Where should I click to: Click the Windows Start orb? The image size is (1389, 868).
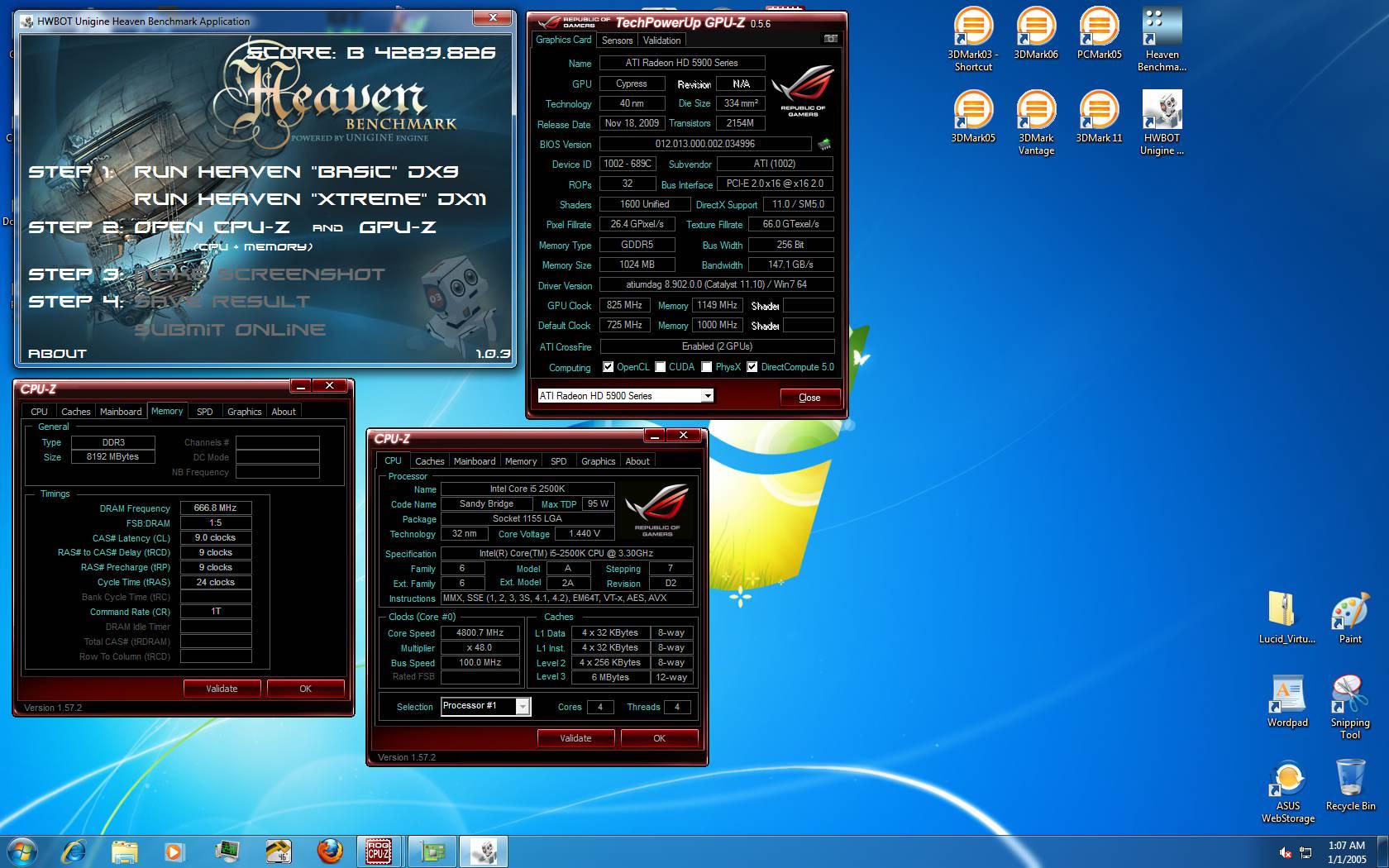tap(22, 851)
